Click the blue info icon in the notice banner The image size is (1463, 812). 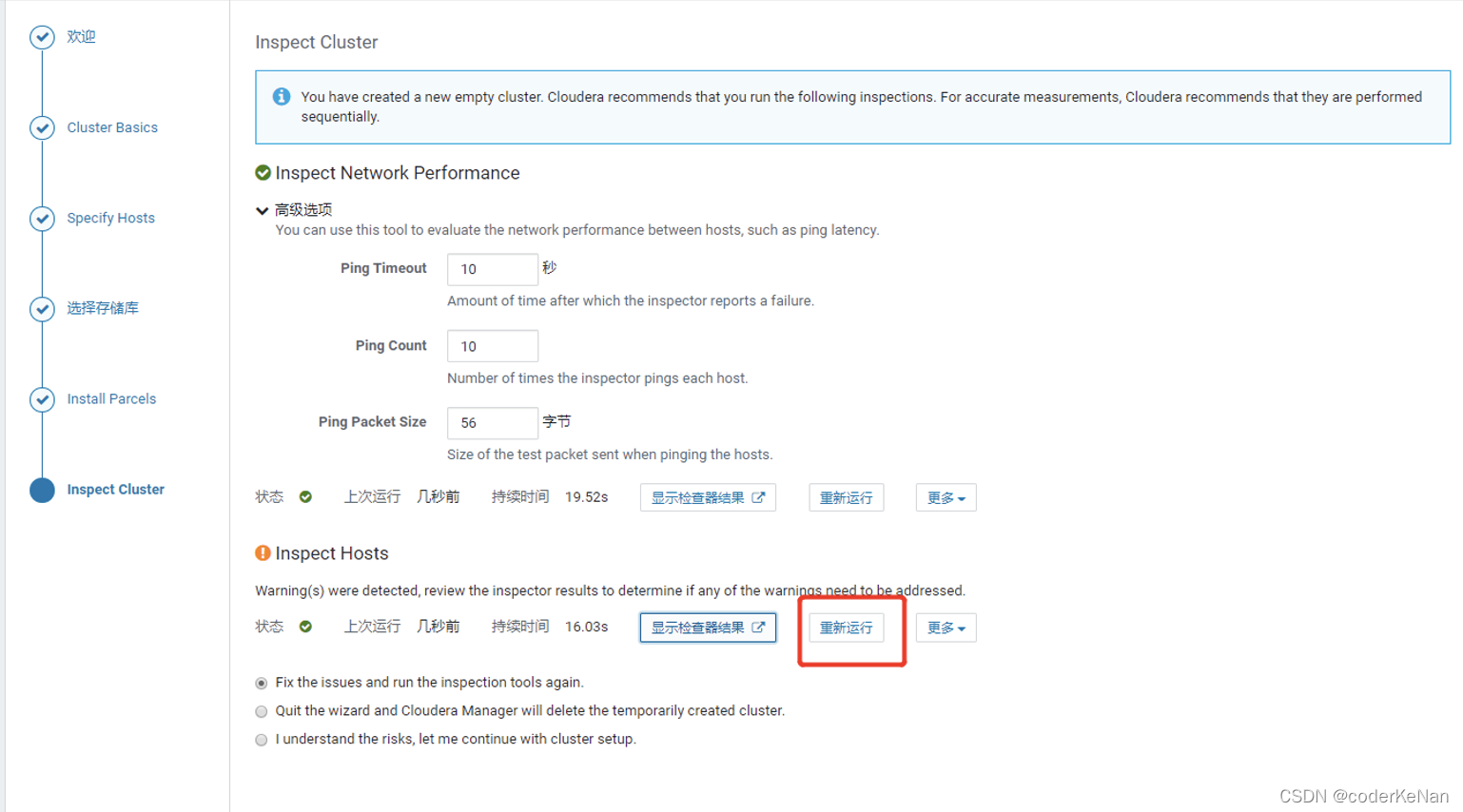pyautogui.click(x=282, y=97)
